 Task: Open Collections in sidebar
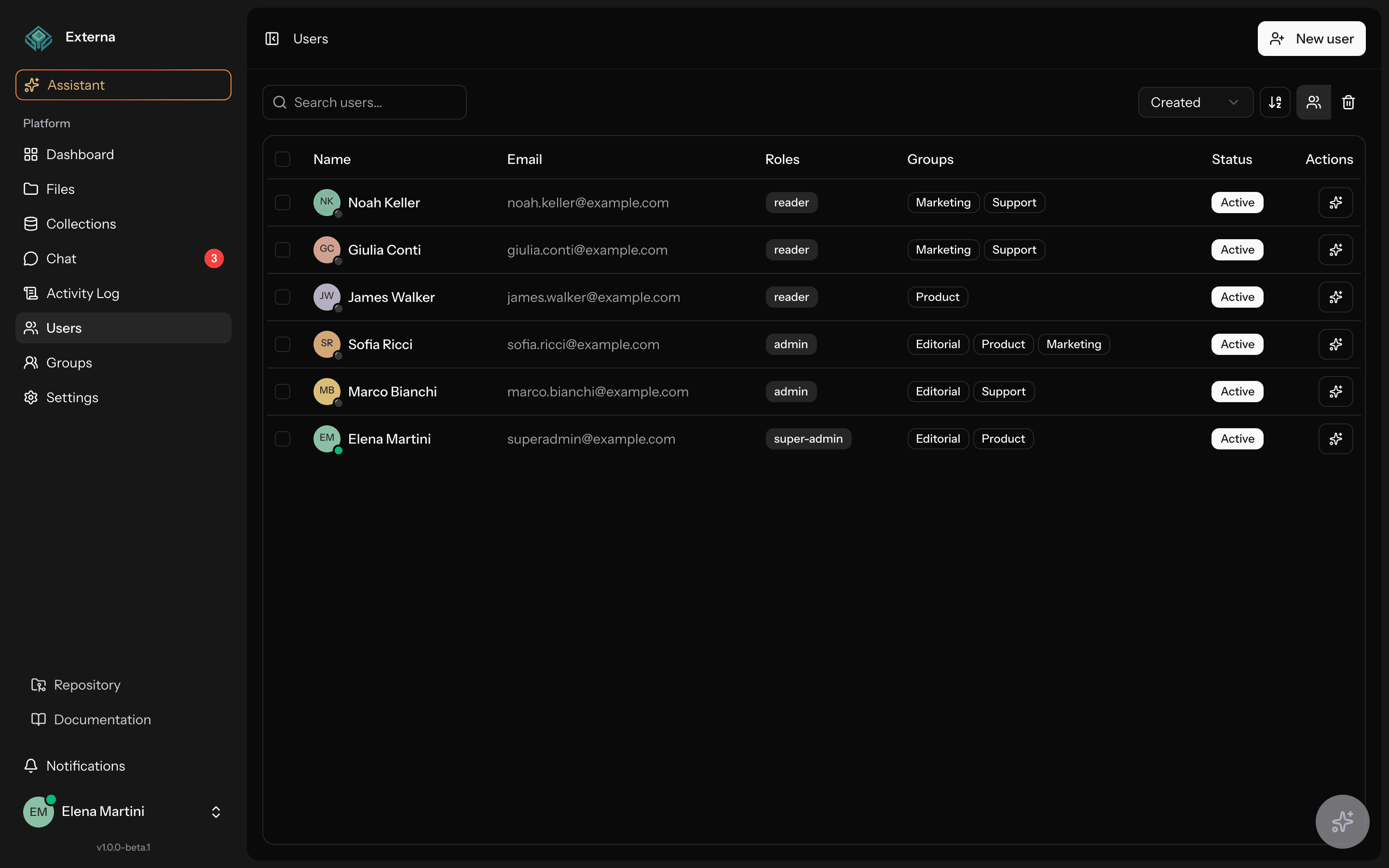(x=123, y=224)
